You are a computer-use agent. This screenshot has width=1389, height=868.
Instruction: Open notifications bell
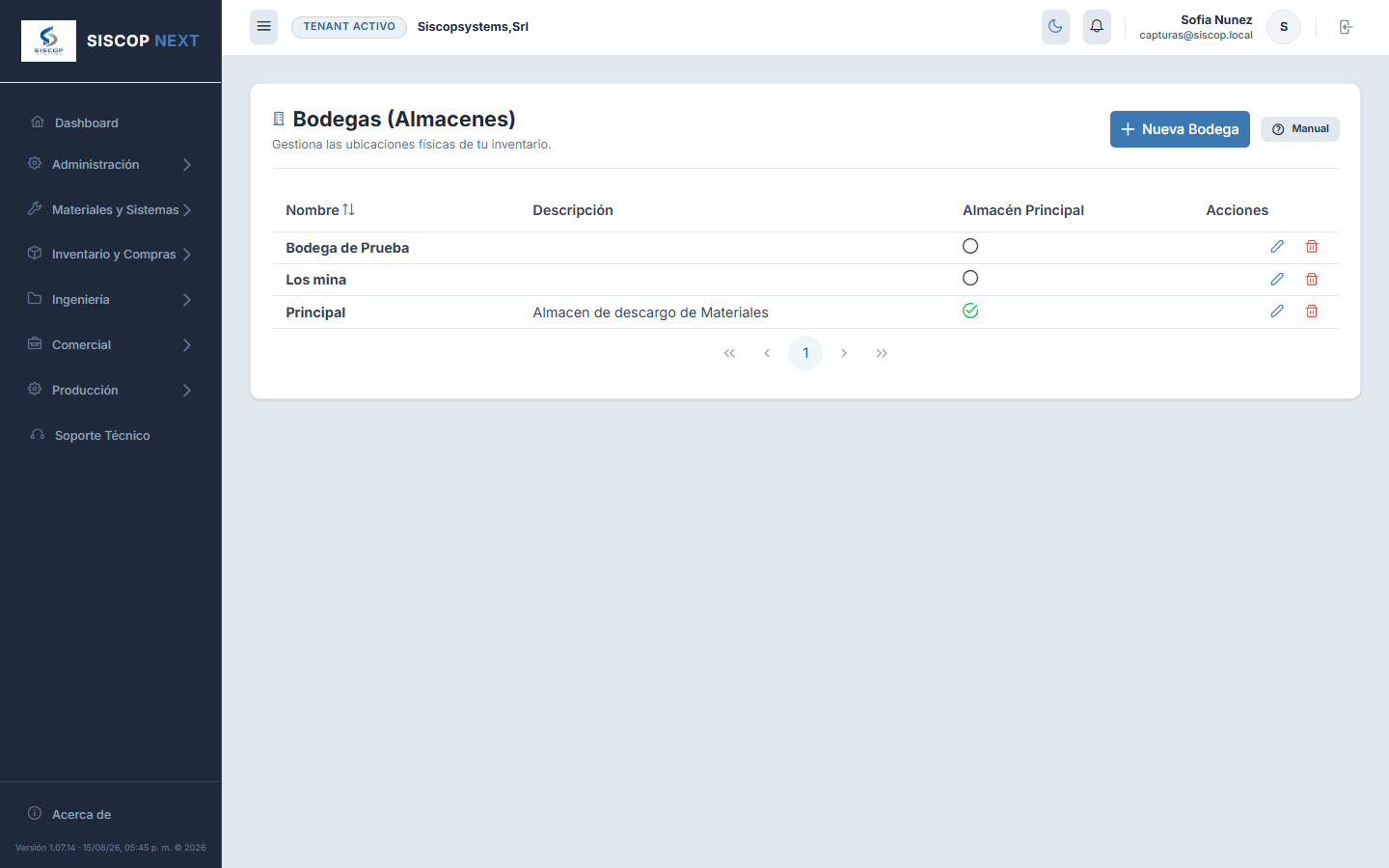point(1097,27)
